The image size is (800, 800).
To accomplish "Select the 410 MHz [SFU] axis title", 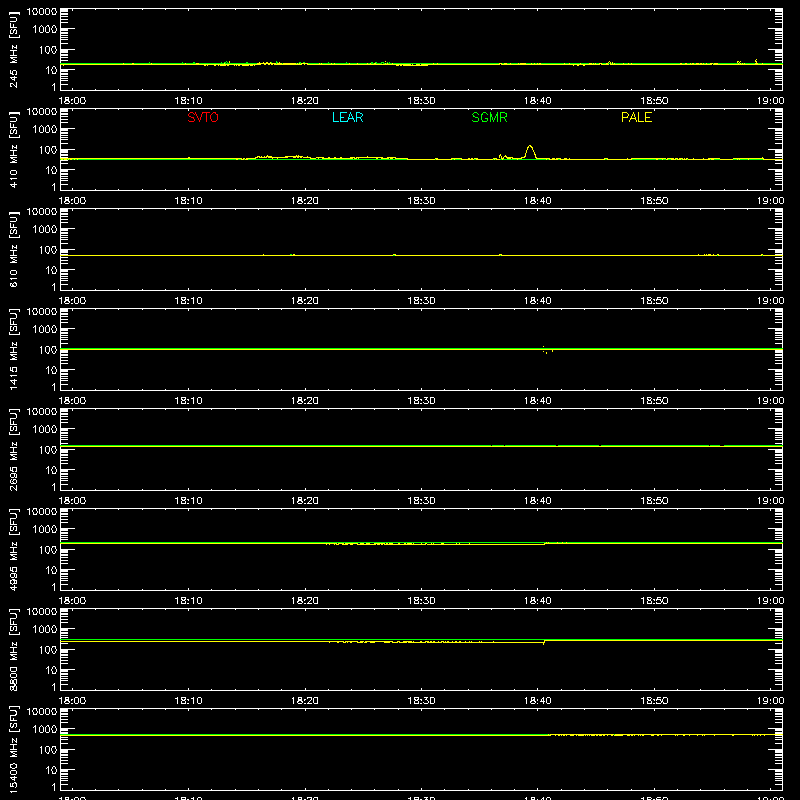I will pyautogui.click(x=13, y=149).
